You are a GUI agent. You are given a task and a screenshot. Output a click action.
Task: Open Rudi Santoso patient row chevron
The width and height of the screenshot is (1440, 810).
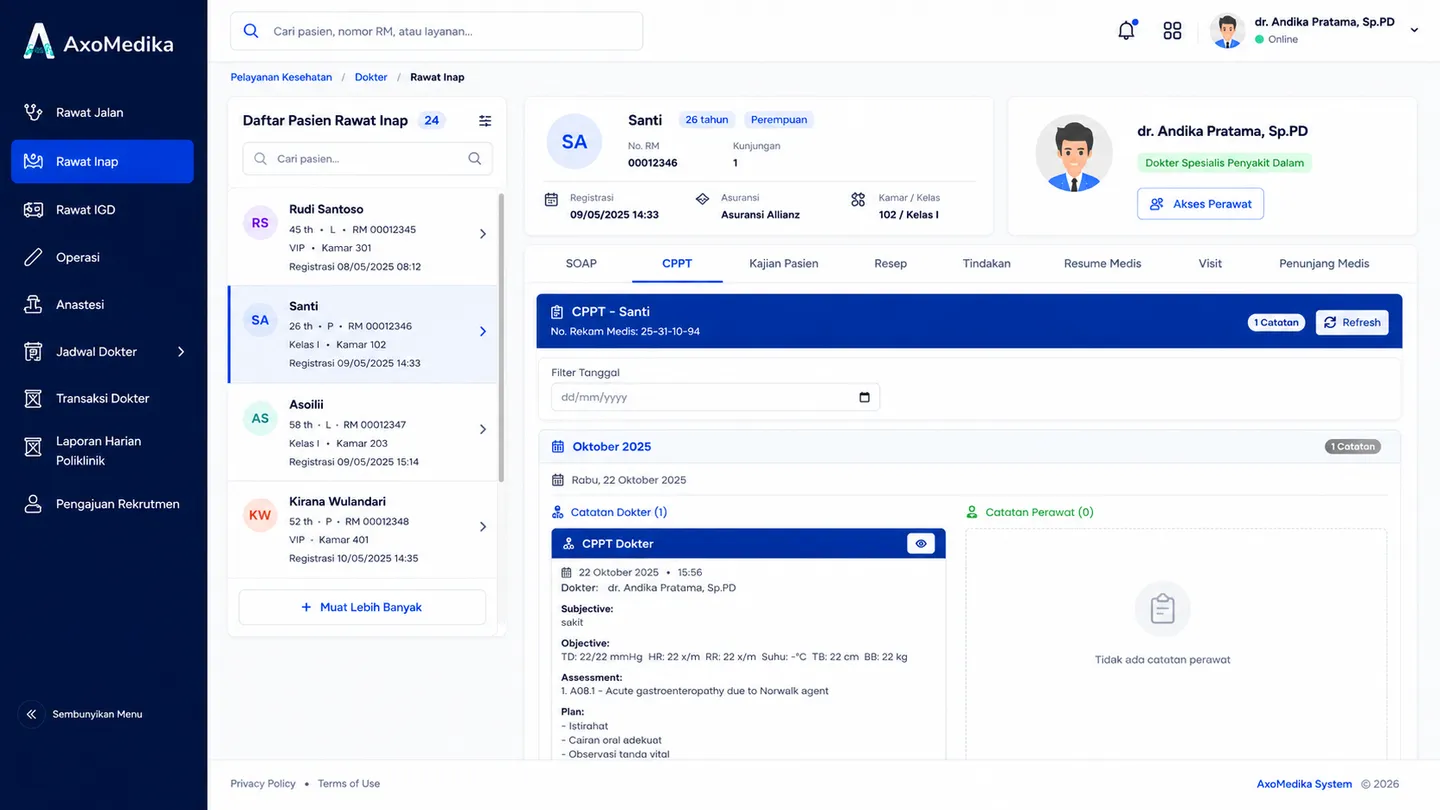483,234
